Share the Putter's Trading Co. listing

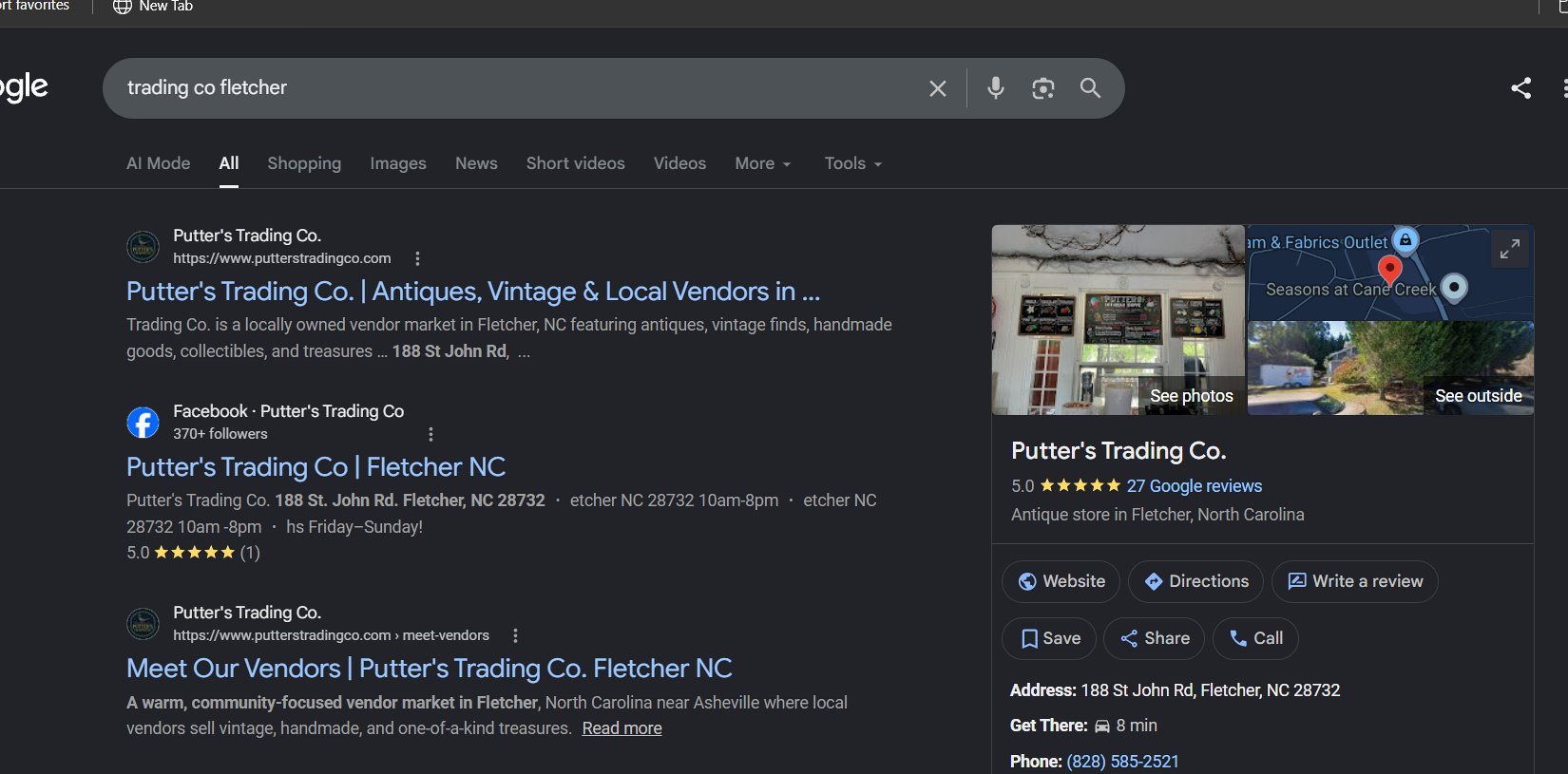[x=1154, y=638]
